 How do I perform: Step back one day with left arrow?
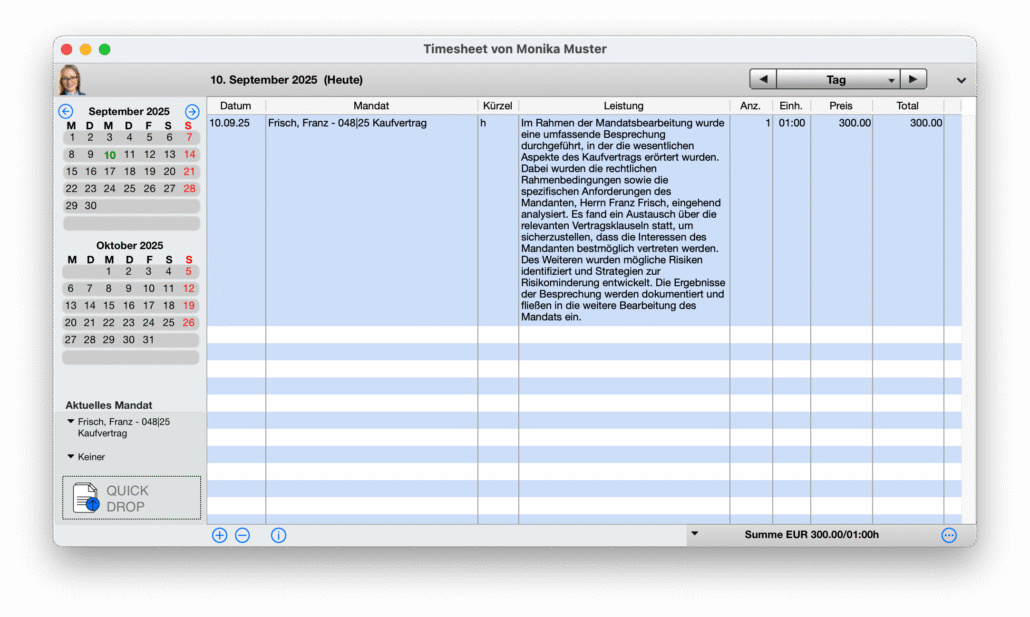(763, 80)
